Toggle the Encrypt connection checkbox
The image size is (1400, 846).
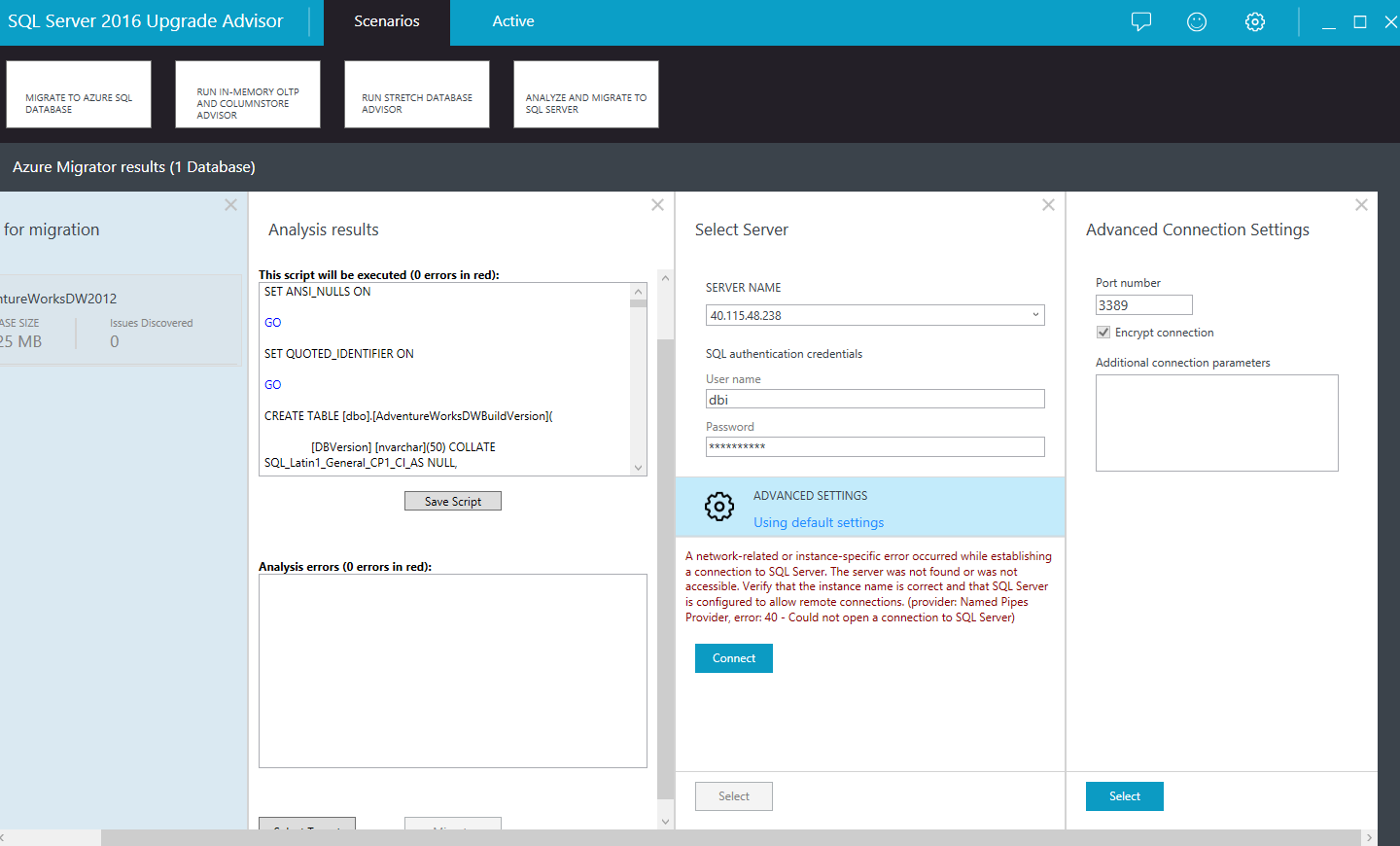(1103, 333)
